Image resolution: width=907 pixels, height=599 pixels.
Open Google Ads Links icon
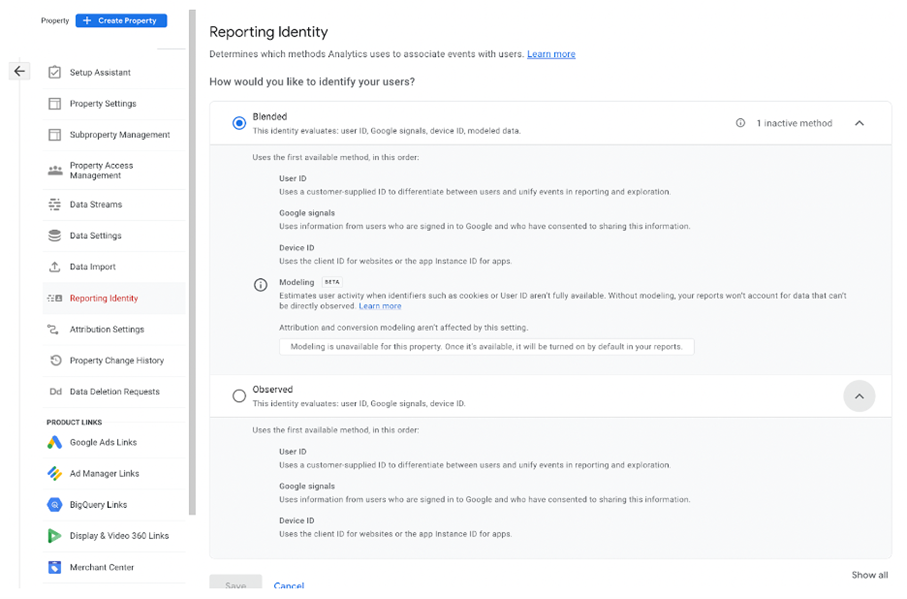(54, 442)
